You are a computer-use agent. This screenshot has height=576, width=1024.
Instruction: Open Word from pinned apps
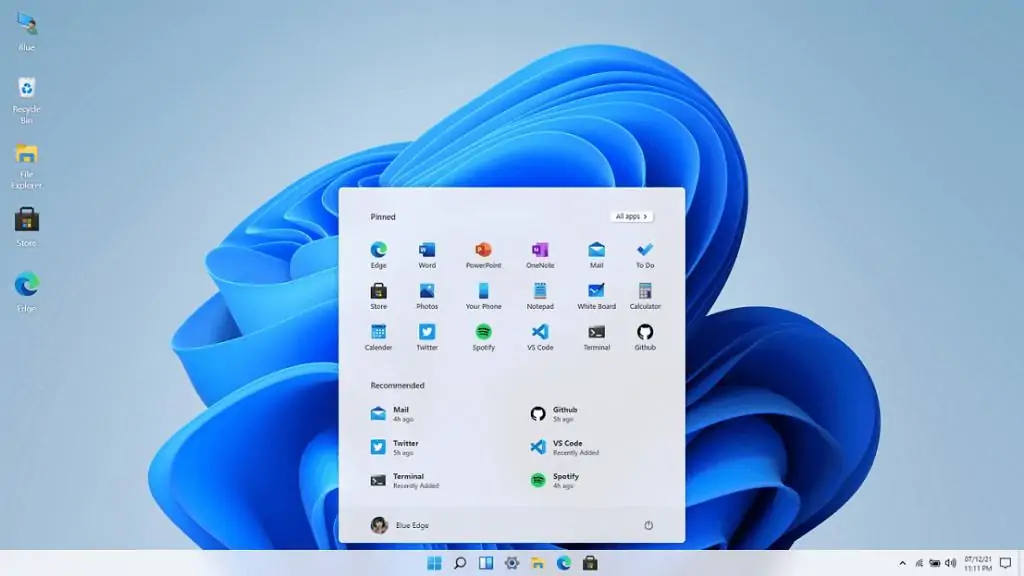point(427,253)
